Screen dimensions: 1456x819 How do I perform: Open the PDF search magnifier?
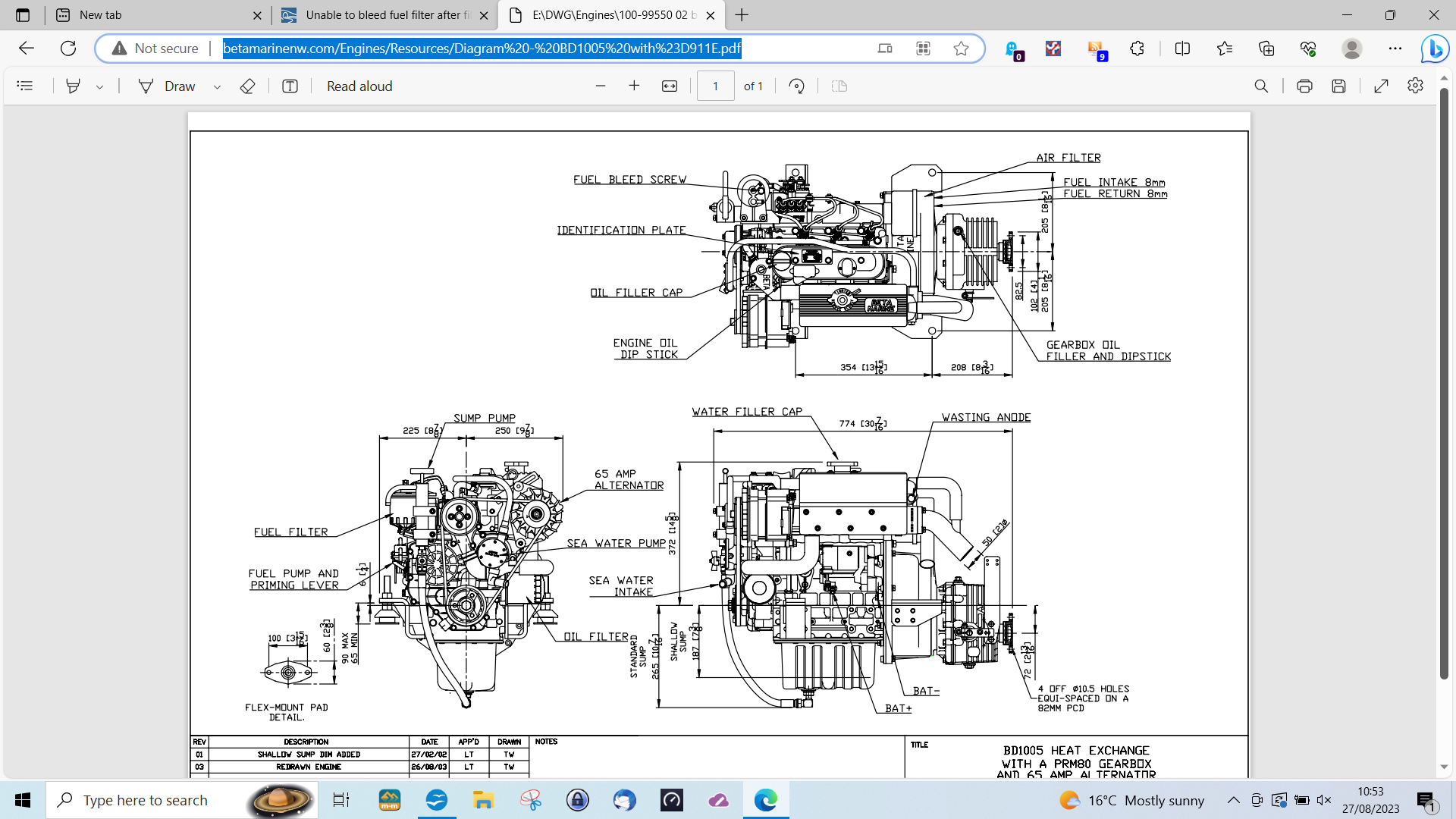pyautogui.click(x=1261, y=86)
